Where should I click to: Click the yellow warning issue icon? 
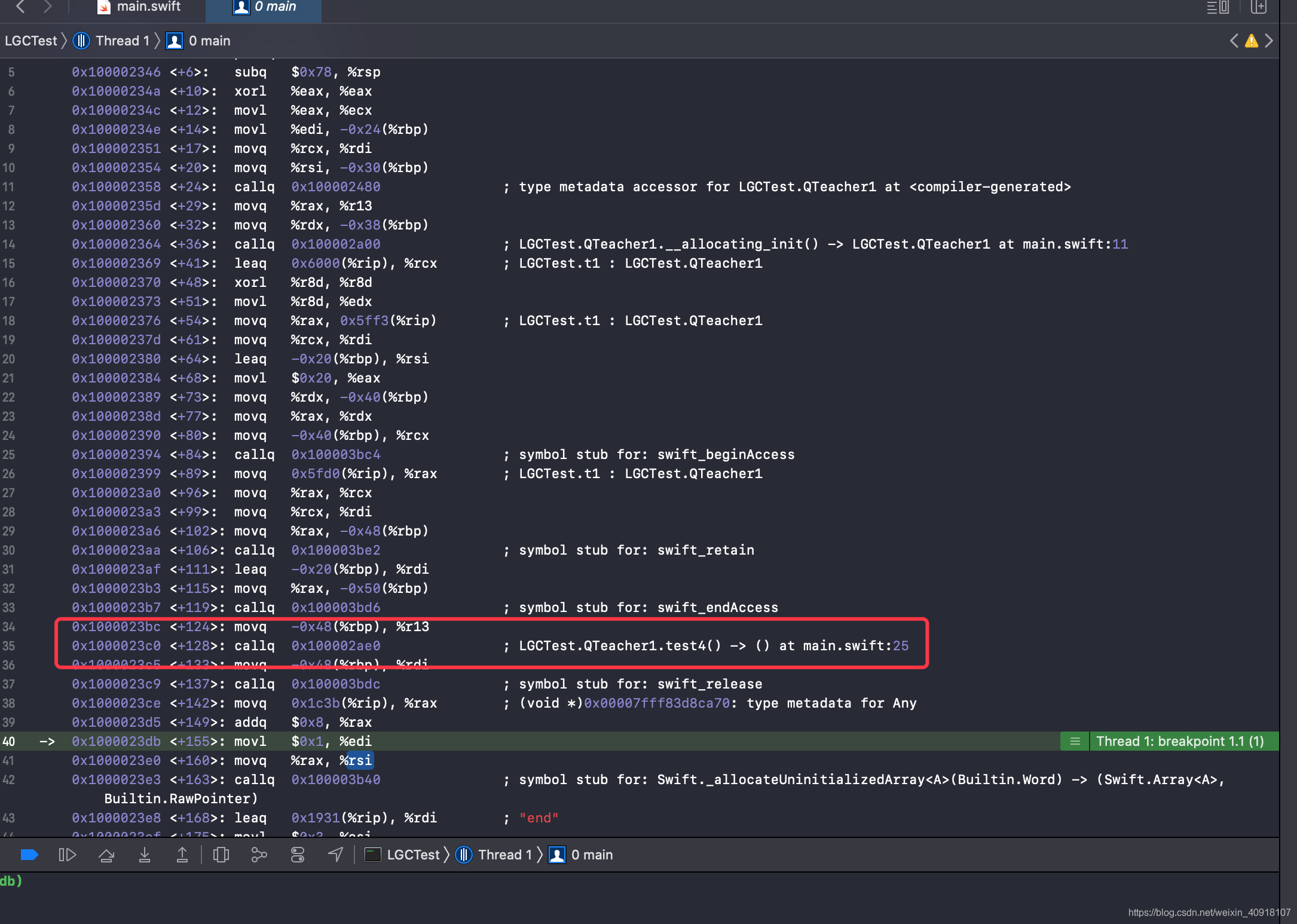tap(1251, 41)
